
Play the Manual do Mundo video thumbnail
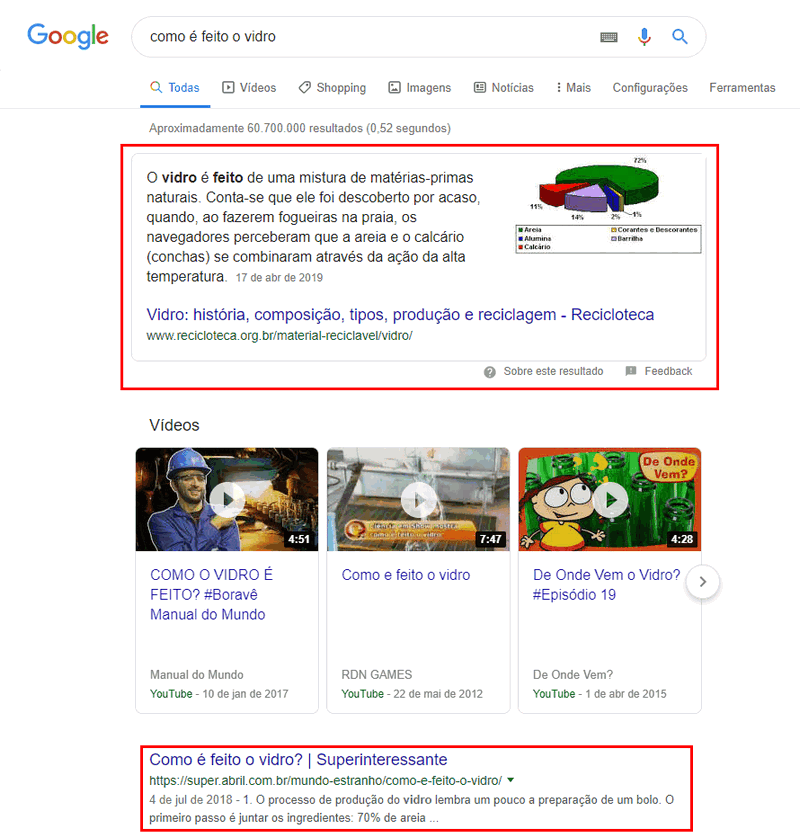[x=227, y=499]
